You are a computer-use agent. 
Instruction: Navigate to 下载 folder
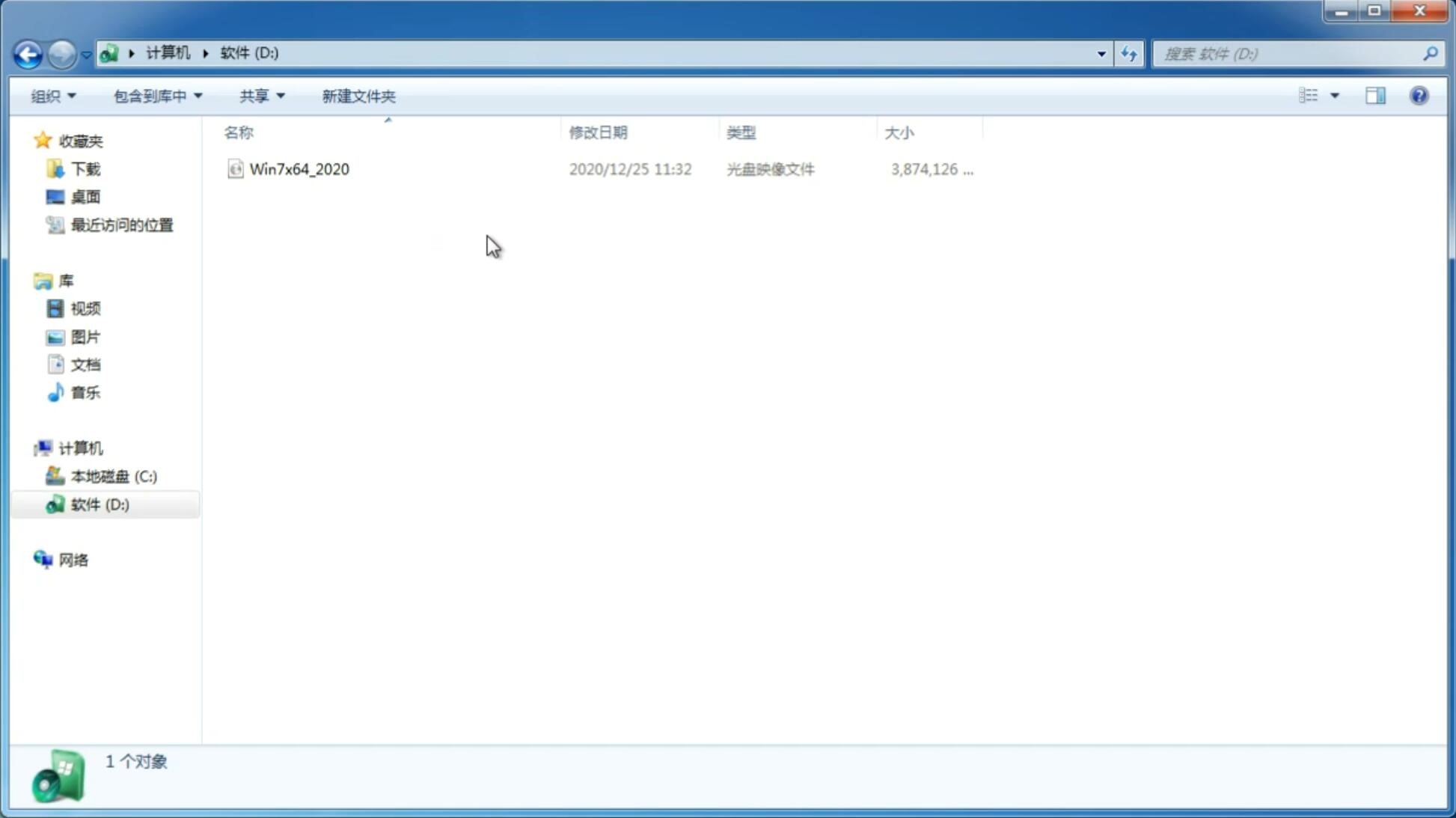[84, 168]
